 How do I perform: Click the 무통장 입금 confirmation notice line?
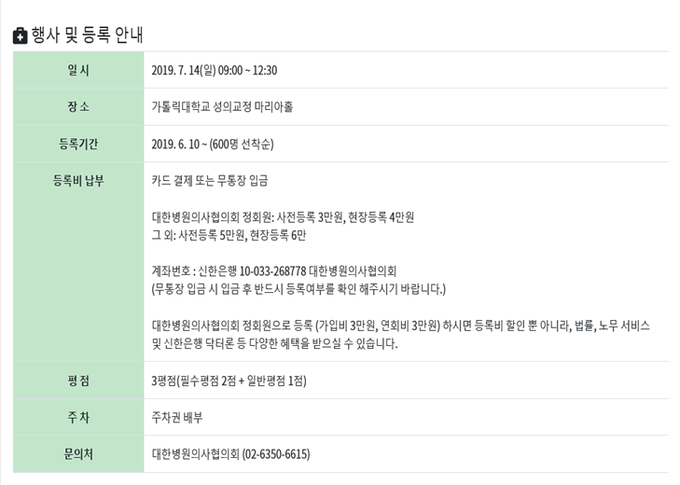[298, 289]
